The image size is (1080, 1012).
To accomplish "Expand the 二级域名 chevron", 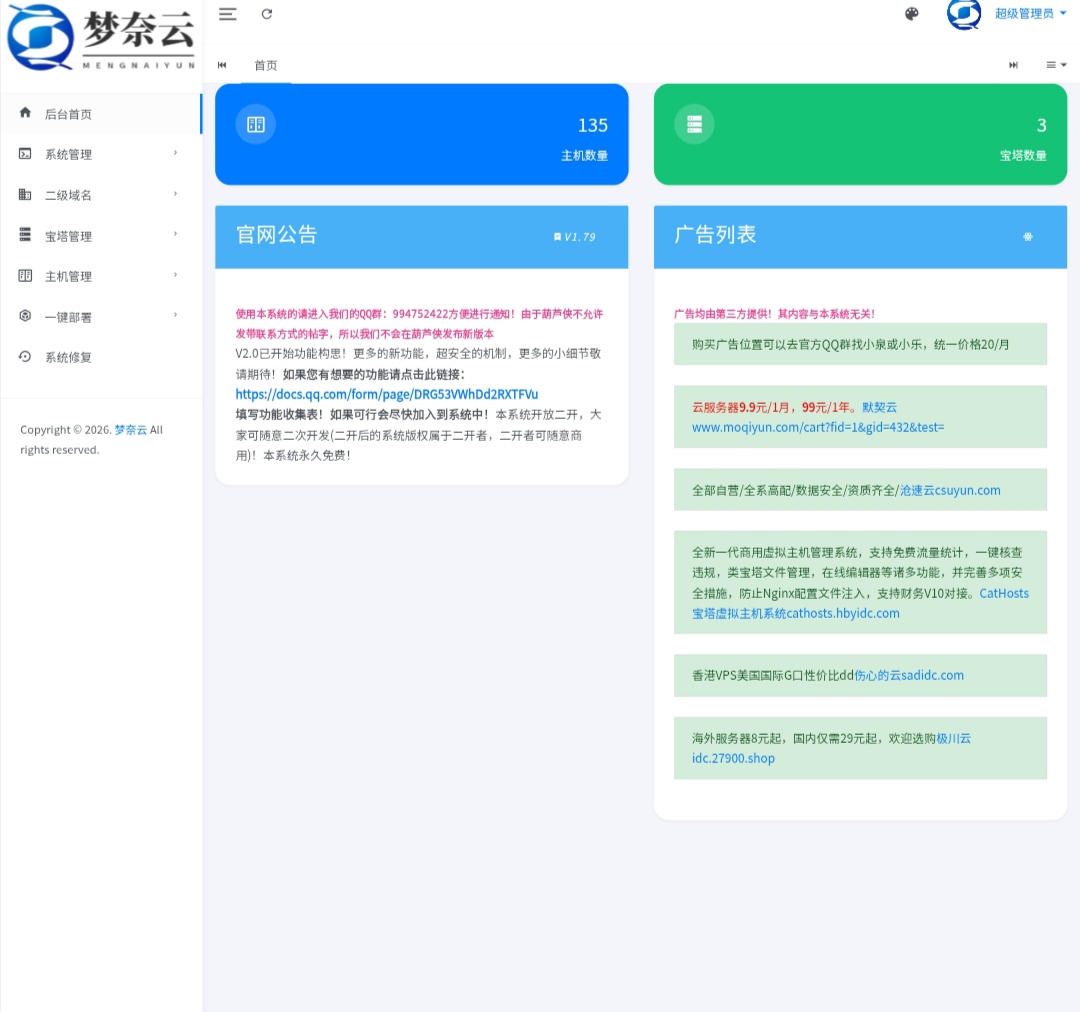I will (176, 194).
